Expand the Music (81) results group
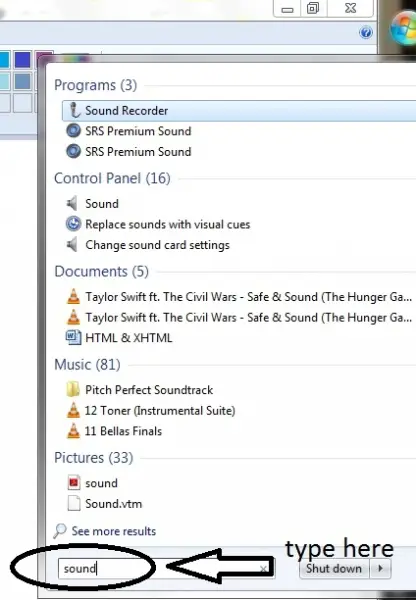 [x=87, y=364]
